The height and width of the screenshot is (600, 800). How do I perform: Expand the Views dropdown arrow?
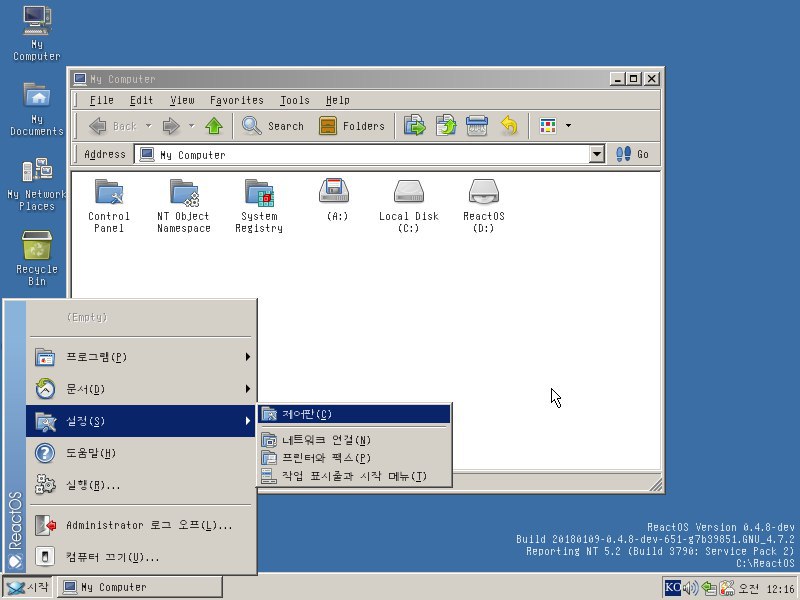pos(568,126)
